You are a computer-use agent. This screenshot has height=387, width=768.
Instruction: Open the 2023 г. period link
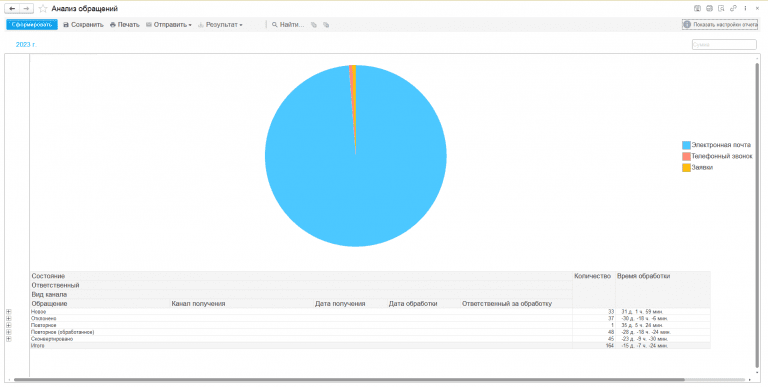pos(26,45)
